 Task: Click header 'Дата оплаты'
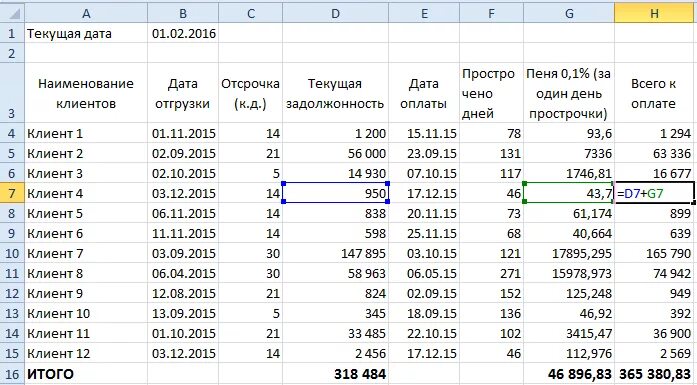[x=424, y=93]
